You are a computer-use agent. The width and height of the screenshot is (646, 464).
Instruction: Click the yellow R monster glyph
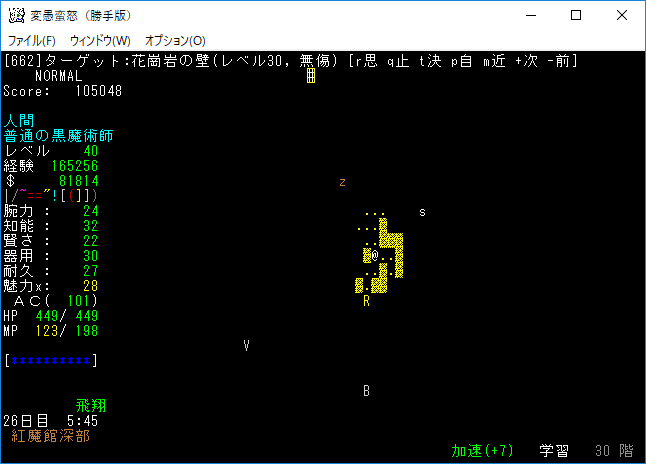click(x=367, y=301)
